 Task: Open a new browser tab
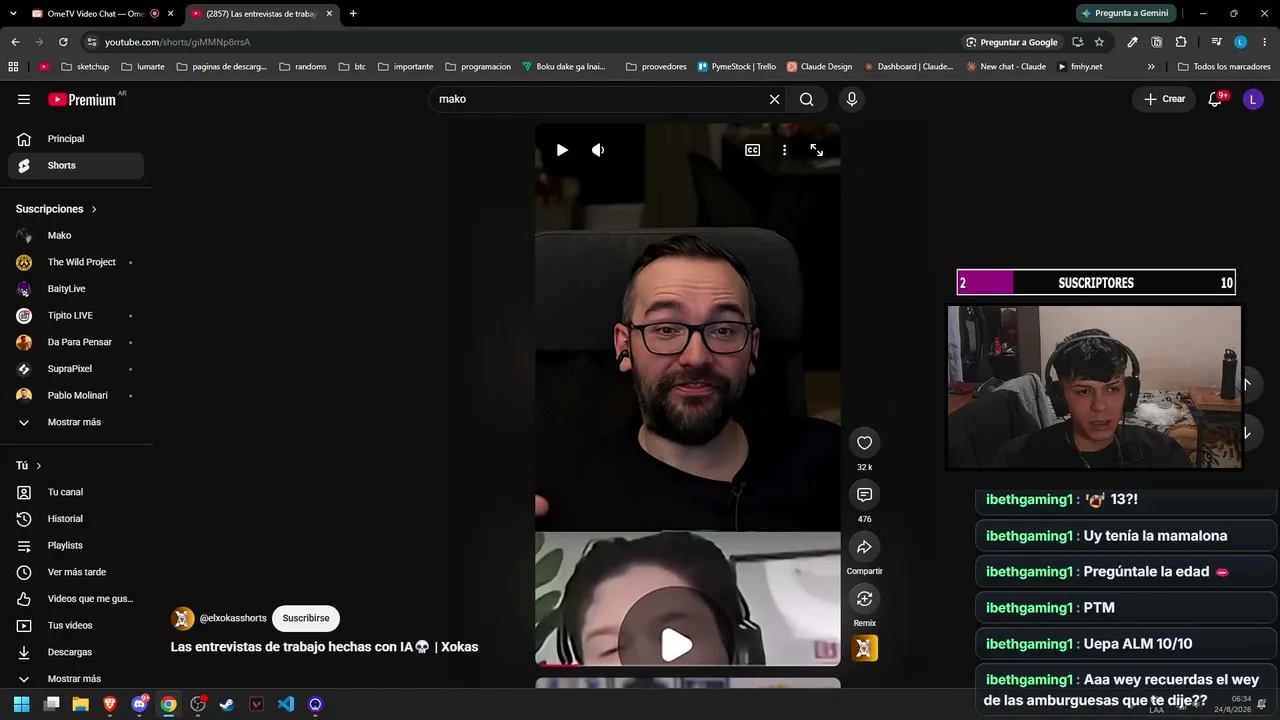click(353, 14)
